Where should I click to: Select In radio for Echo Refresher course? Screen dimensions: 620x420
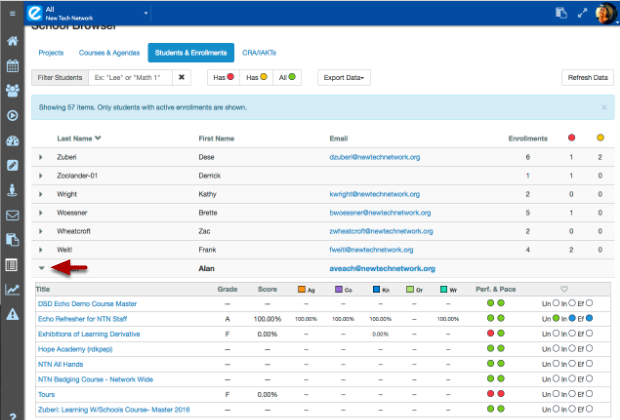click(572, 318)
